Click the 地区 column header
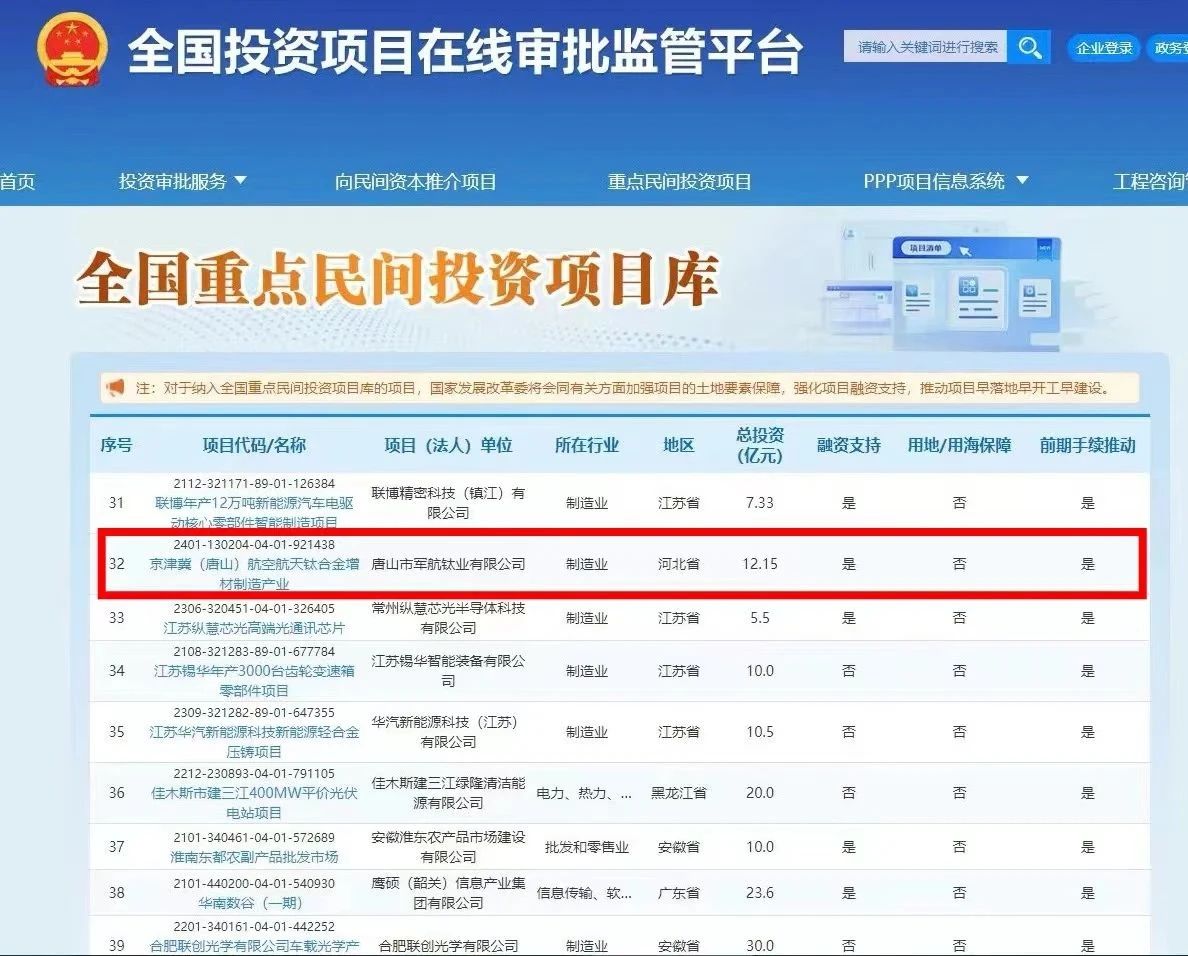This screenshot has height=956, width=1188. 678,445
